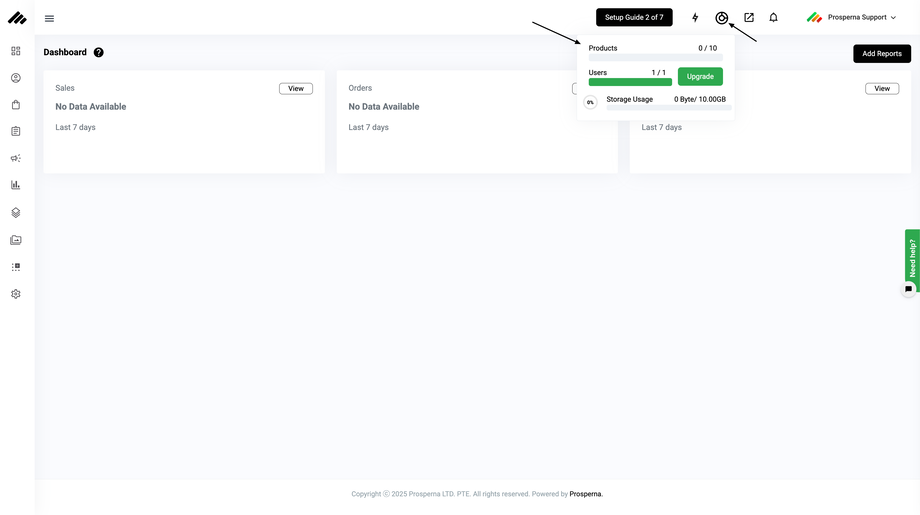The image size is (920, 515).
Task: Click the Add Reports button
Action: point(882,53)
